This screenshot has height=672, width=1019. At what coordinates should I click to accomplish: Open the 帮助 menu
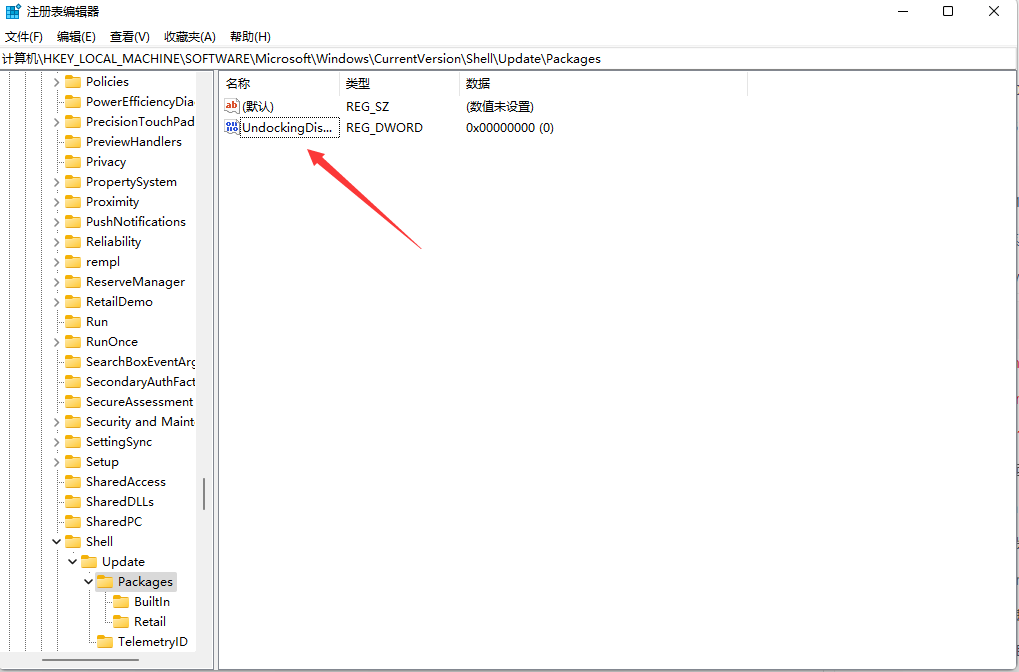click(250, 36)
